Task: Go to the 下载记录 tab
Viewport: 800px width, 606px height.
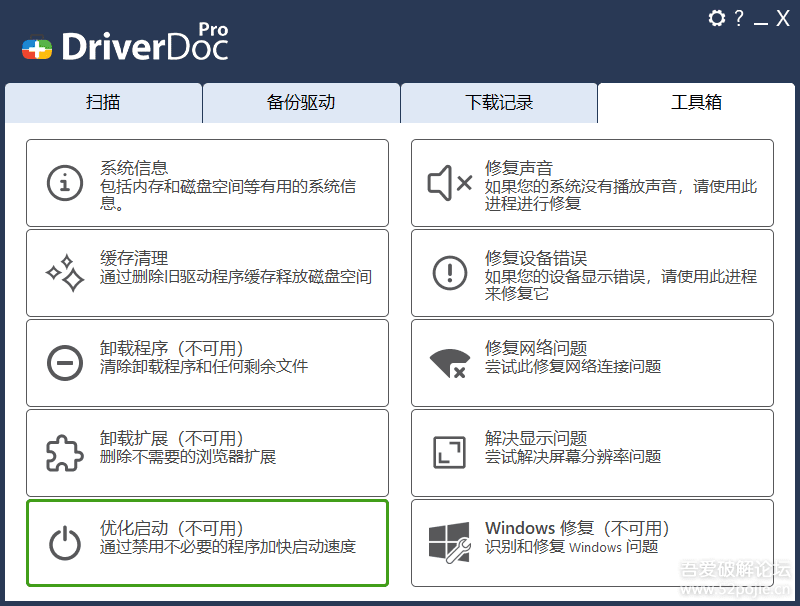Action: [499, 103]
